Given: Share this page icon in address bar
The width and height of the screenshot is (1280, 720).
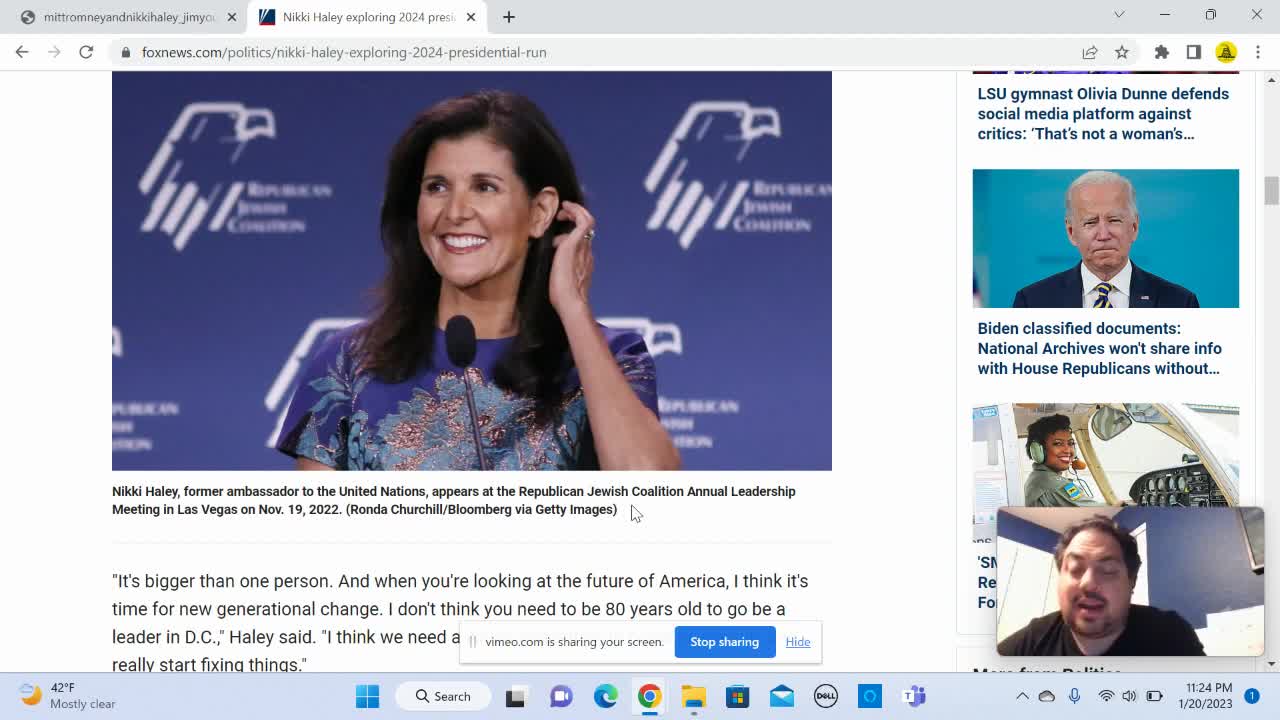Looking at the screenshot, I should (x=1090, y=52).
